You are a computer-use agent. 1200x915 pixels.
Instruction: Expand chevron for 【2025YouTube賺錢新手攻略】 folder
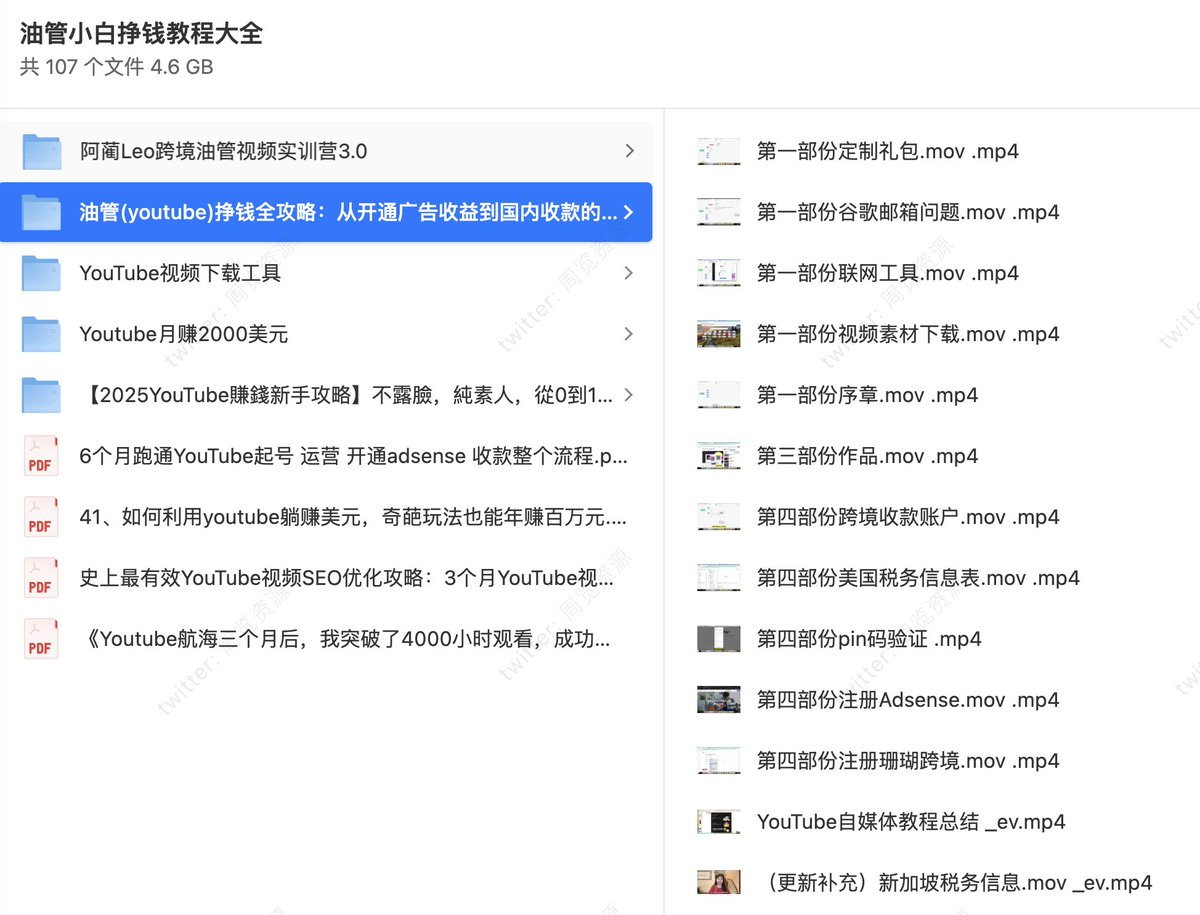629,395
